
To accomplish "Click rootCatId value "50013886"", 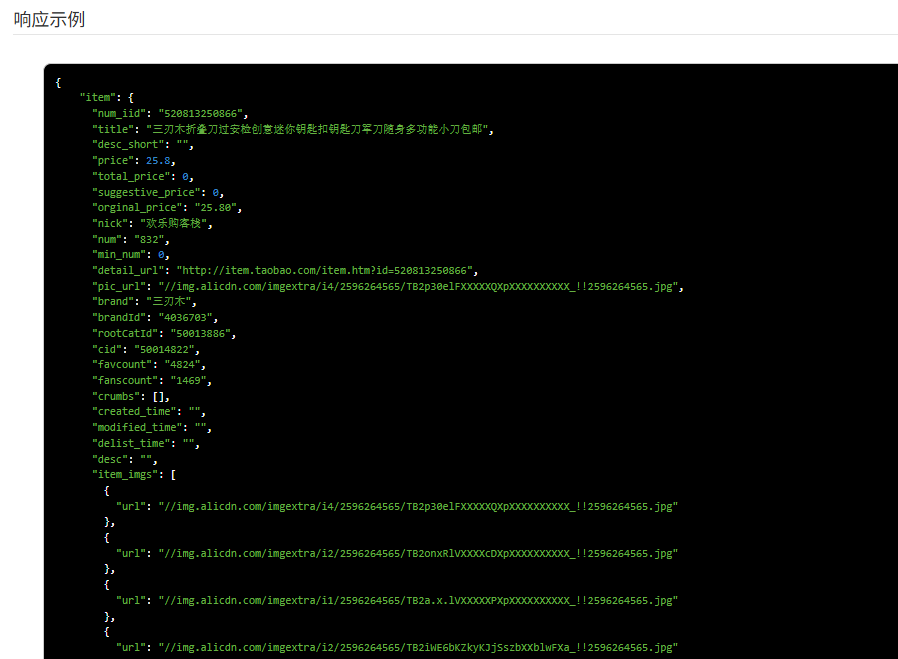I will tap(200, 333).
